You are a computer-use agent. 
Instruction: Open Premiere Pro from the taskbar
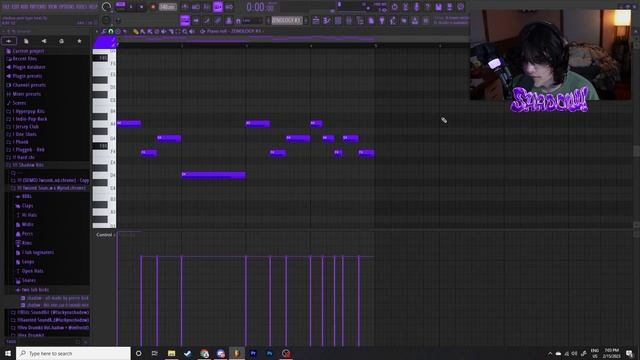pyautogui.click(x=253, y=353)
